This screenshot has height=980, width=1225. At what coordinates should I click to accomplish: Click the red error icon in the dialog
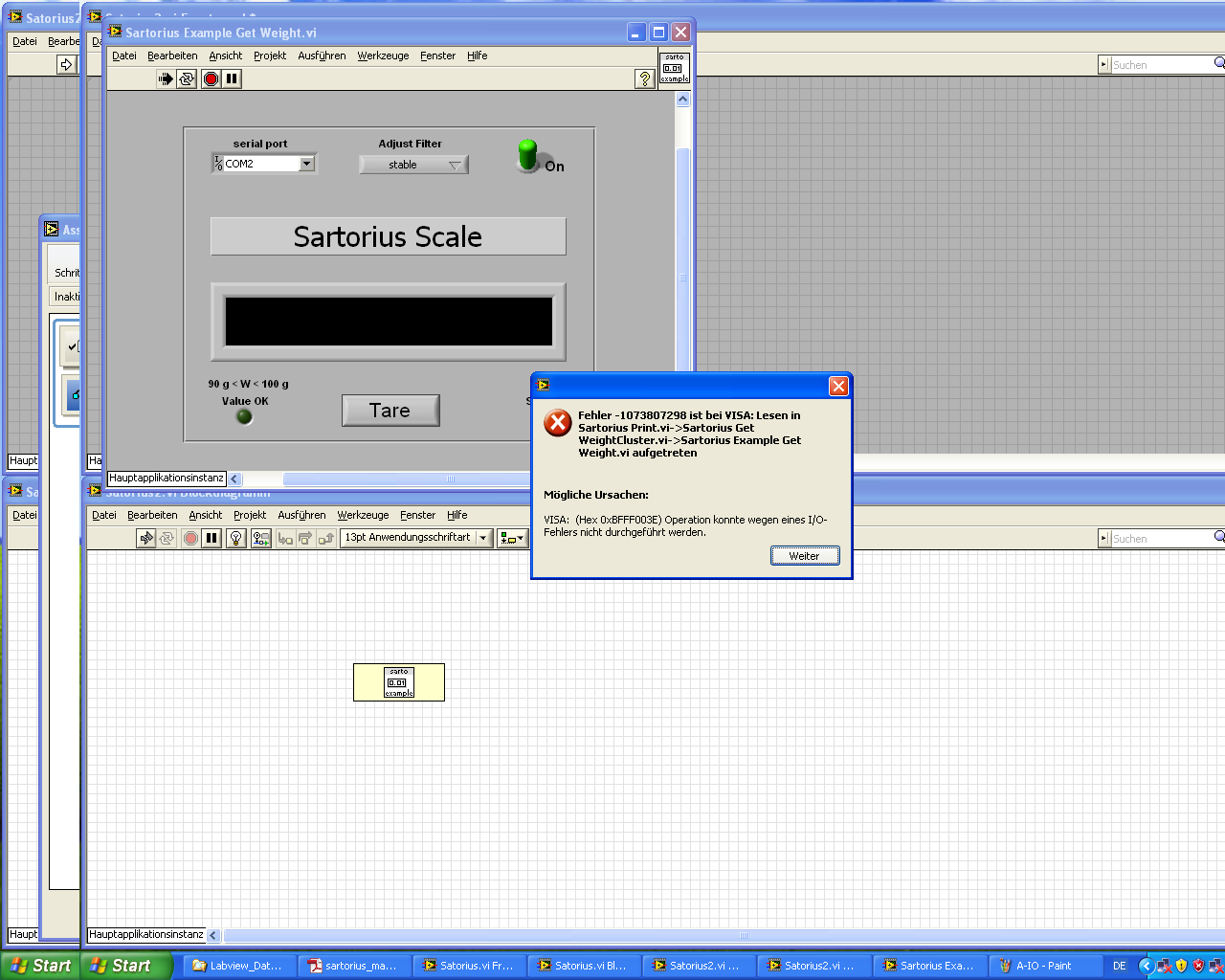558,423
